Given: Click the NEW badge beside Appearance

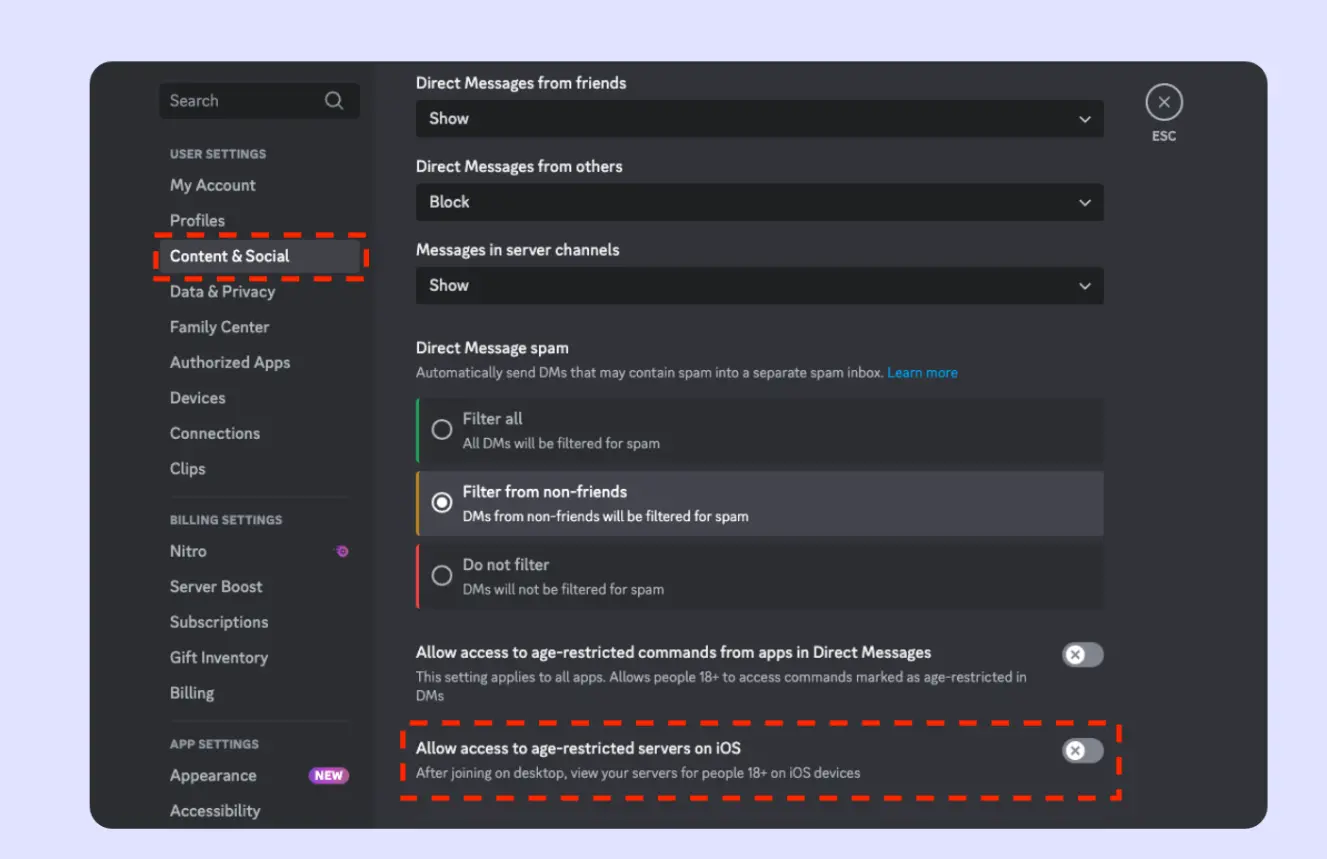Looking at the screenshot, I should [328, 775].
